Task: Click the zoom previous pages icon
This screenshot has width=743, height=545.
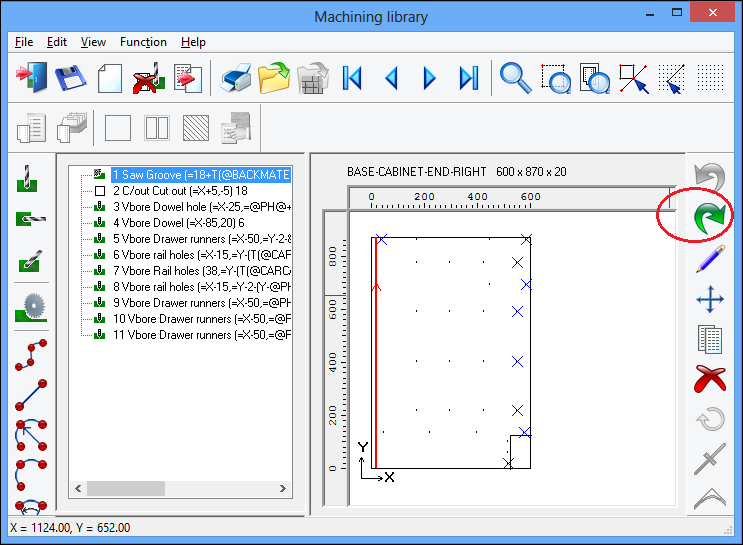Action: pyautogui.click(x=594, y=78)
